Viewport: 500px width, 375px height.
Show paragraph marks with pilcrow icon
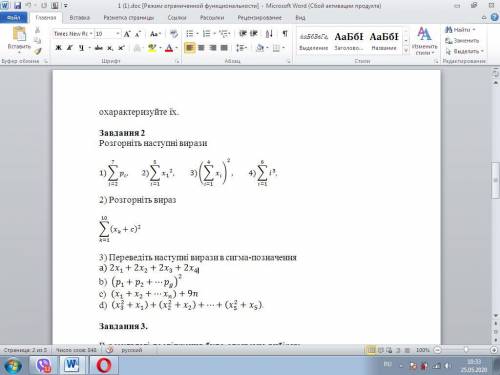(x=285, y=34)
